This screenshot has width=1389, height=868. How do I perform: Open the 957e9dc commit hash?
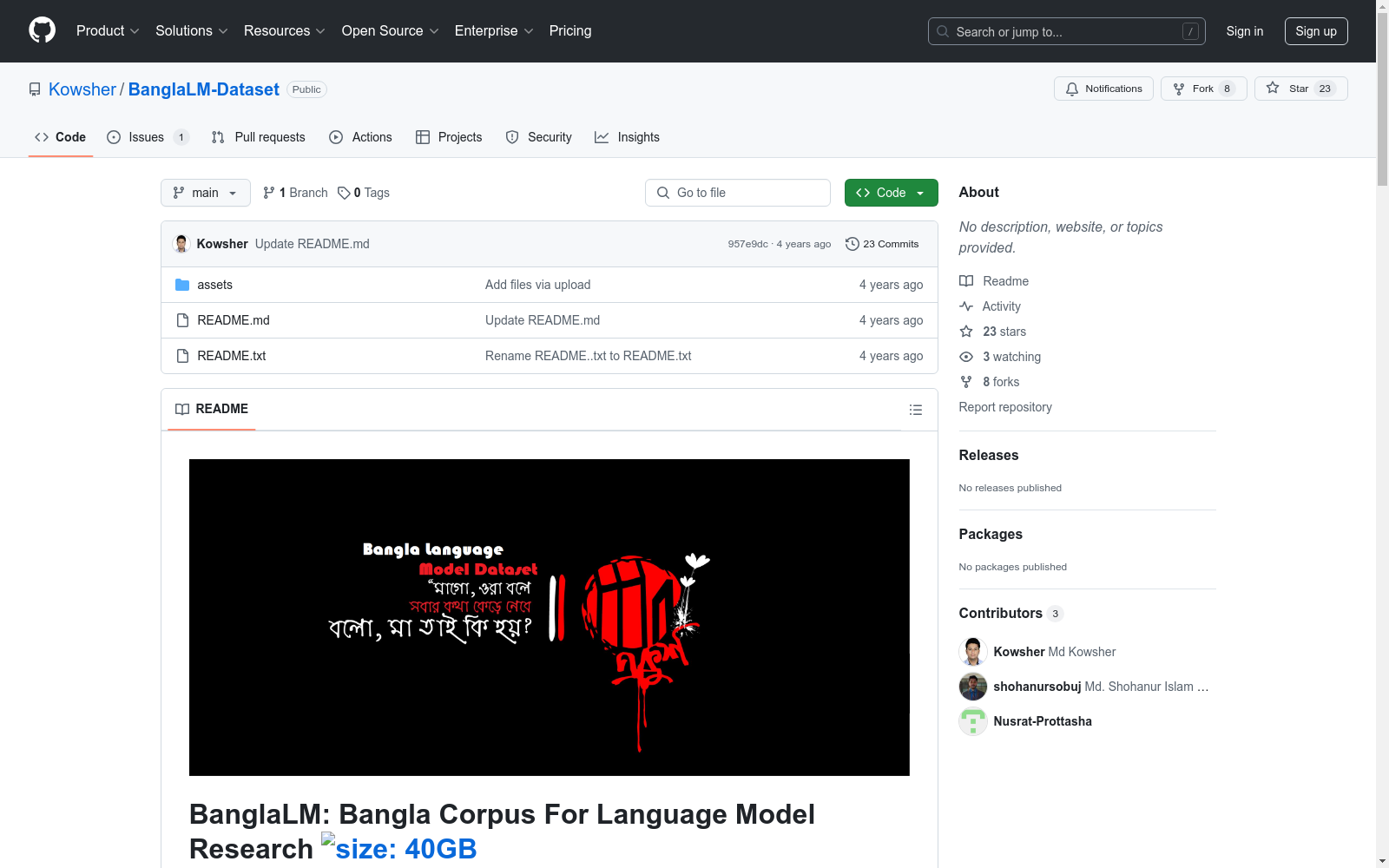[x=748, y=244]
